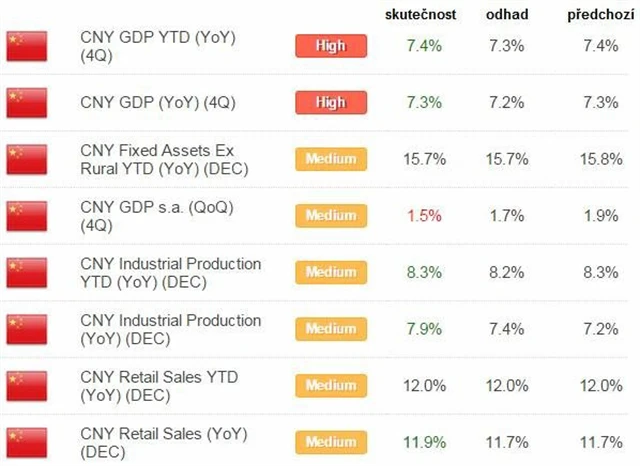Viewport: 640px width, 466px height.
Task: Click flag icon for Fixed Assets Ex Rural
Action: coord(27,159)
